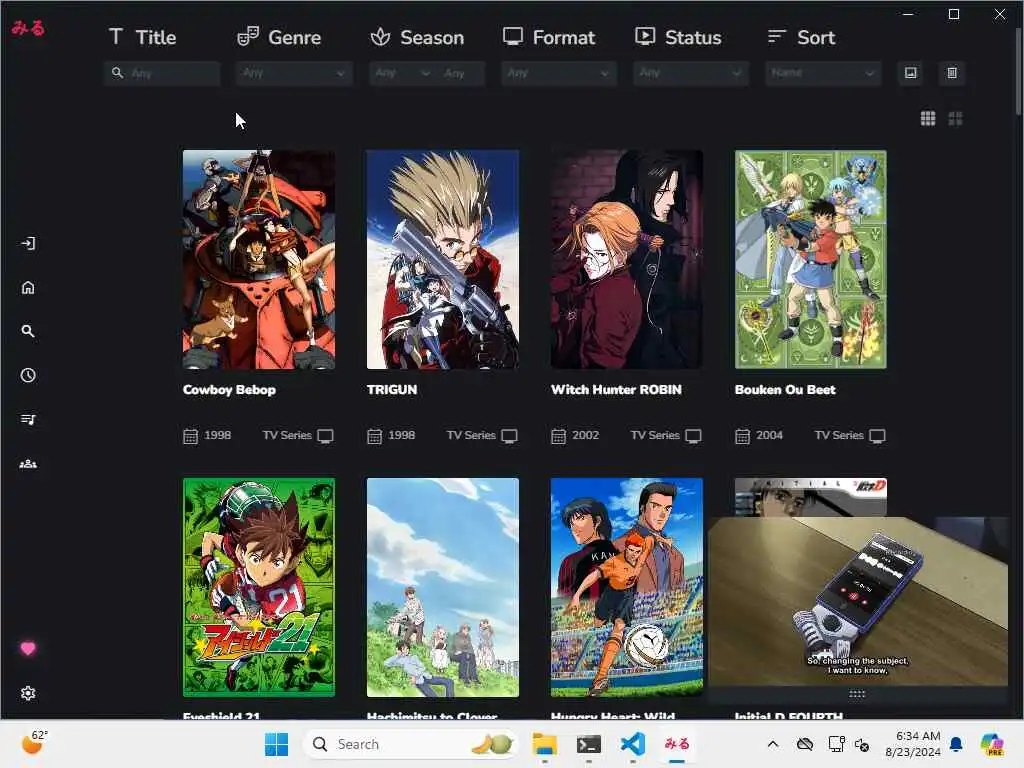
Task: Switch to compact grid view icon
Action: (928, 118)
